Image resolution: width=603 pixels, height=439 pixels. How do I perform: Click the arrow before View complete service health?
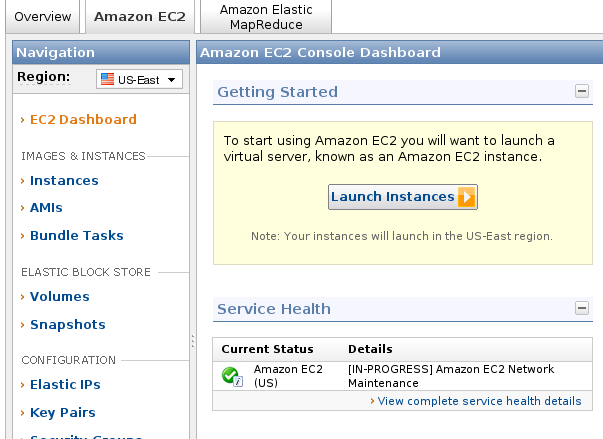372,401
